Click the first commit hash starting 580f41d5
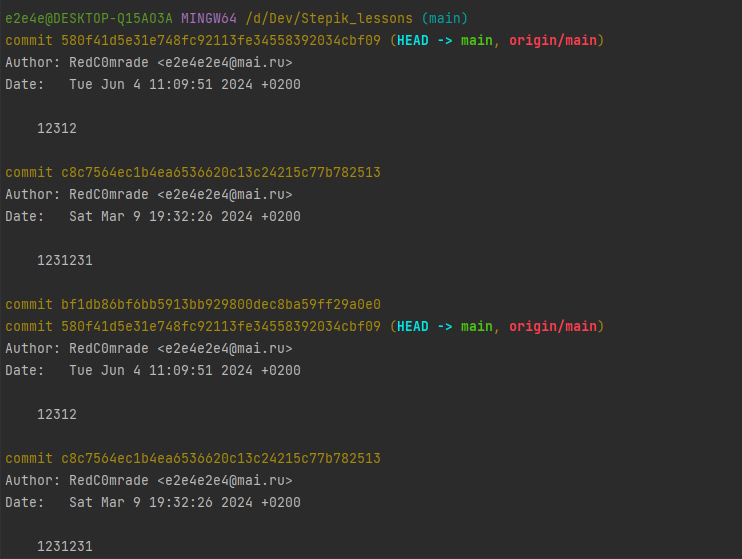The width and height of the screenshot is (742, 559). pos(220,40)
